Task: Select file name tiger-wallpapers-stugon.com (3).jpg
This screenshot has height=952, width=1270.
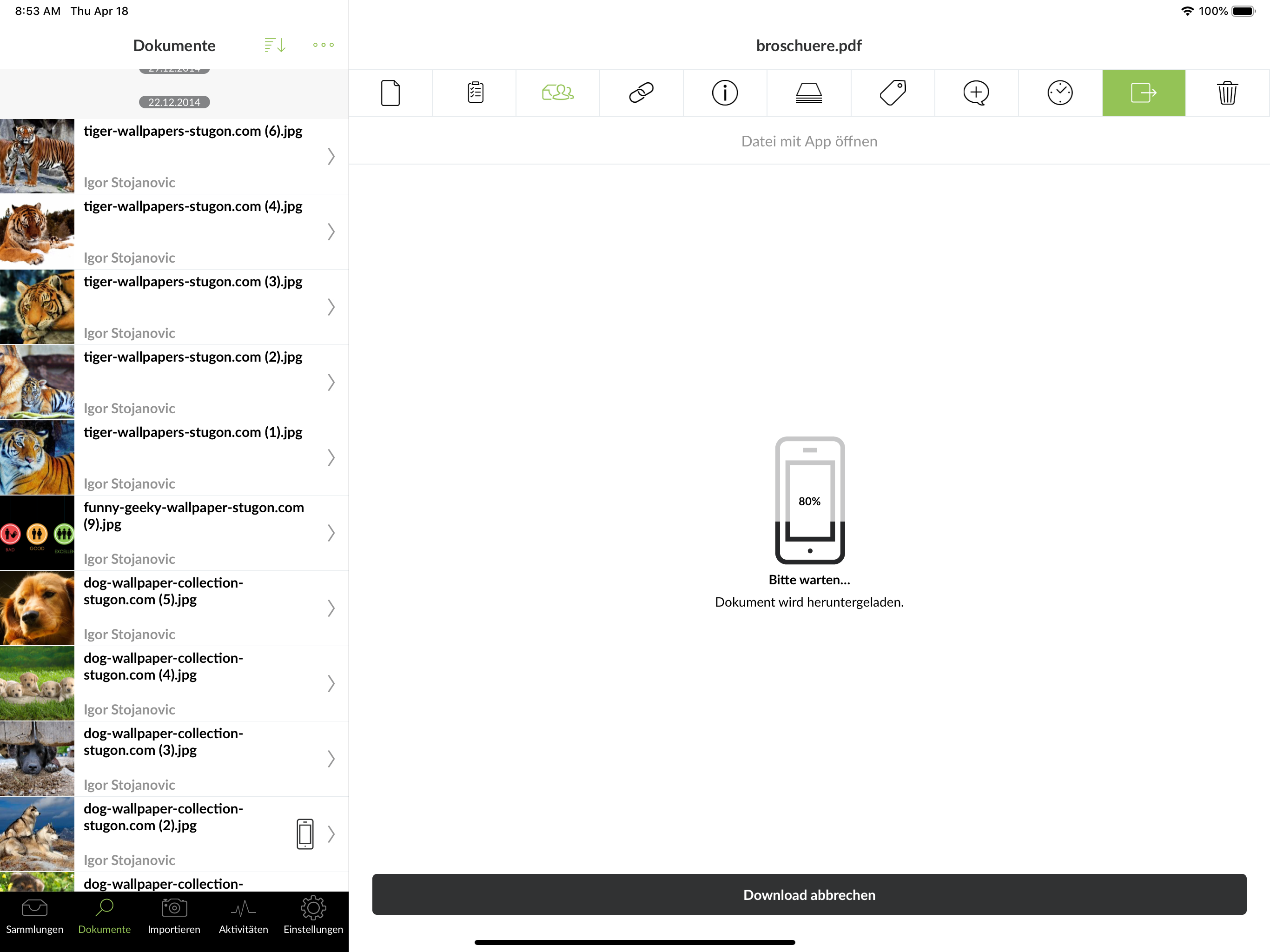Action: coord(193,281)
